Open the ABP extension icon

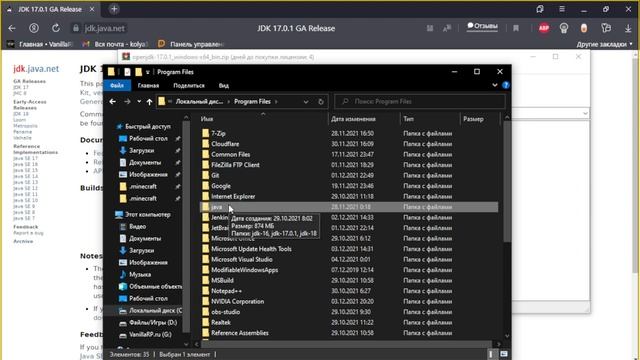(x=544, y=28)
